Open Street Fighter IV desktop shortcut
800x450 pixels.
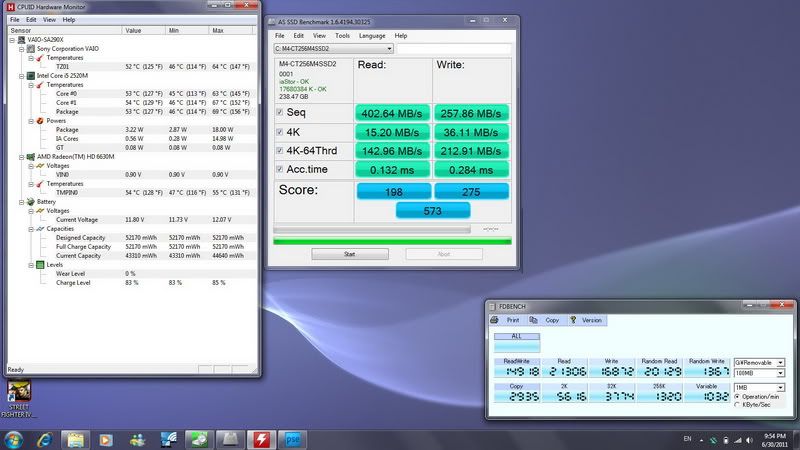coord(20,391)
